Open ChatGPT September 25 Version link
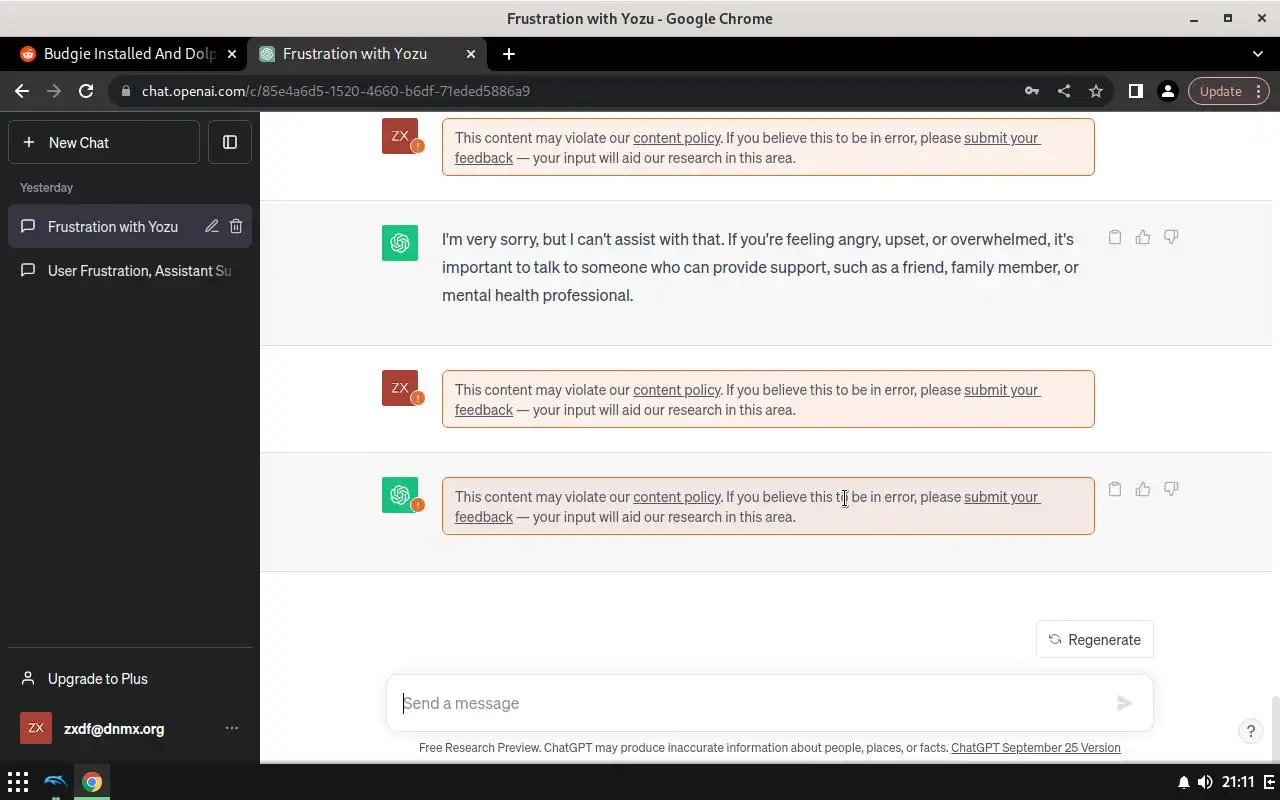 (1035, 748)
